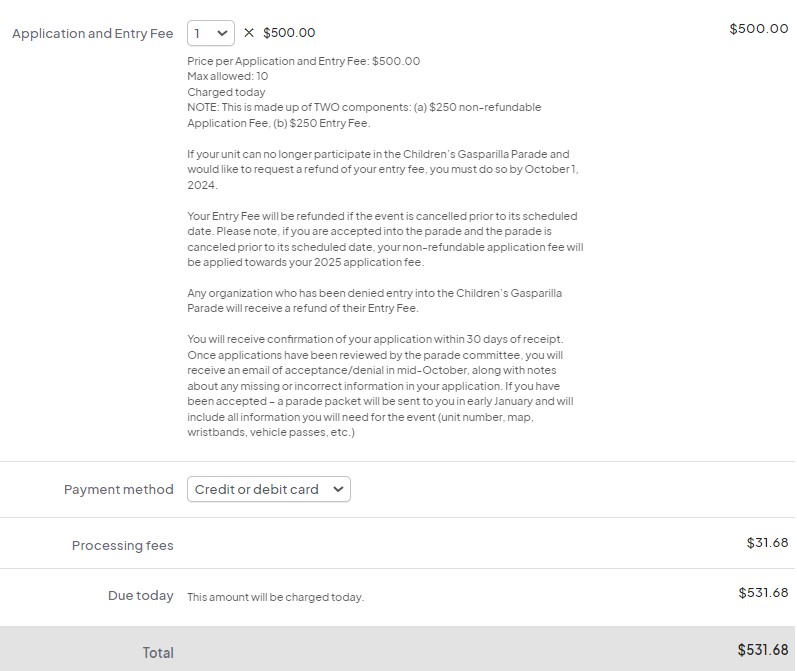Screen dimensions: 797x671
Task: Click the Processing fees label
Action: pyautogui.click(x=122, y=545)
